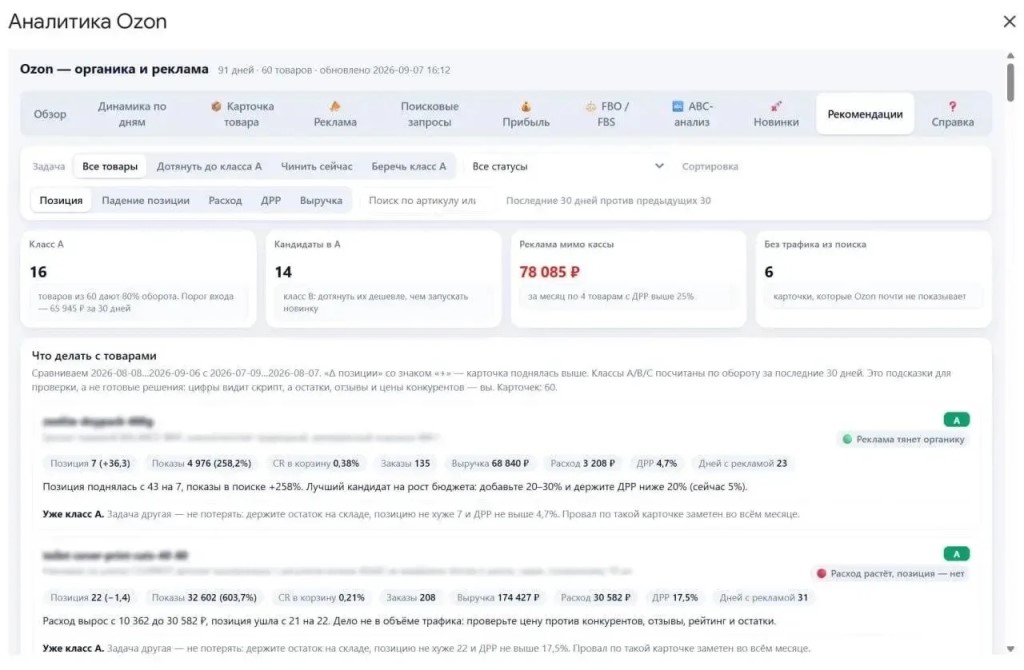Click the scrollbar down arrow
This screenshot has width=1024, height=670.
[x=1010, y=649]
